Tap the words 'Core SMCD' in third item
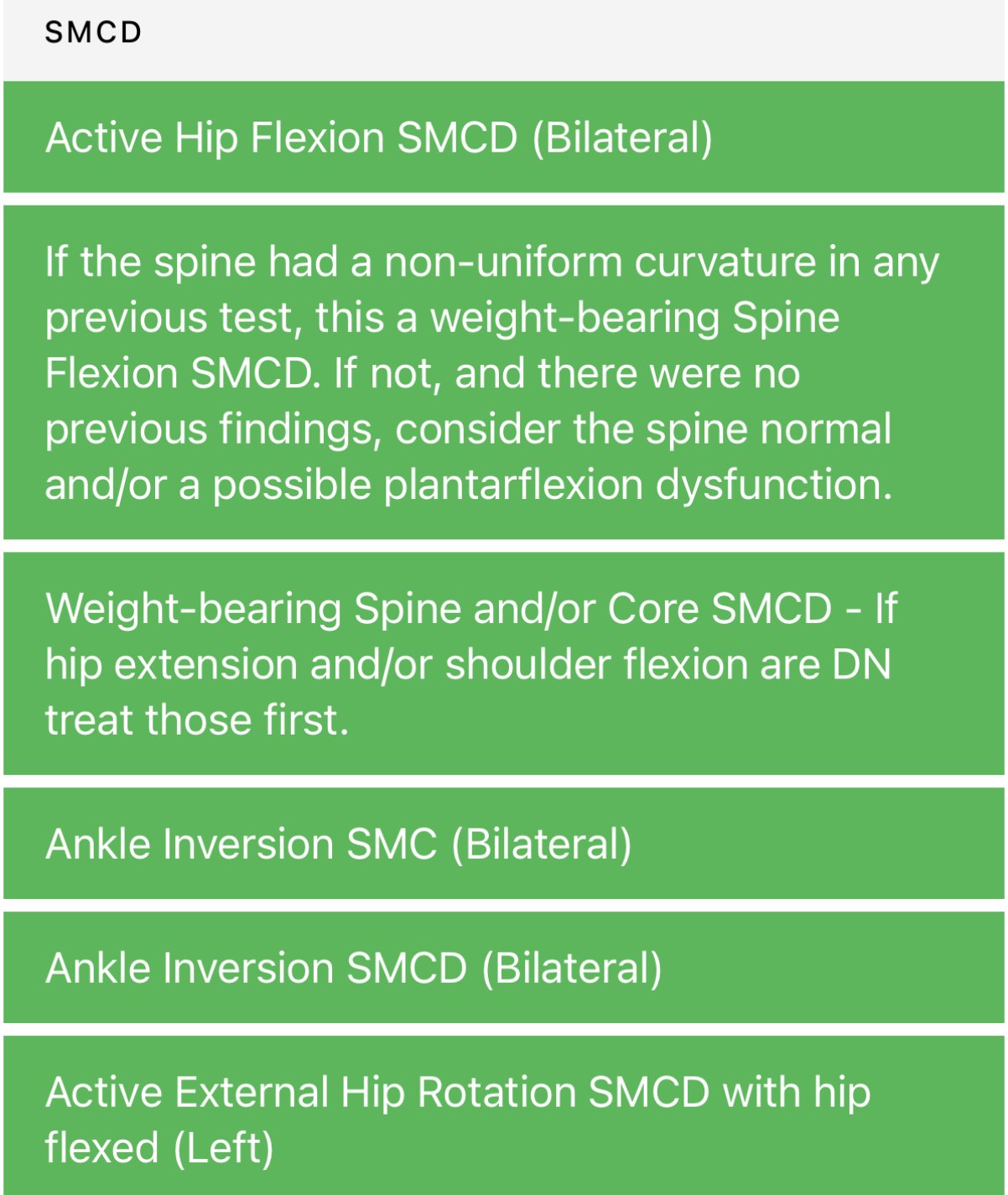 pos(720,608)
